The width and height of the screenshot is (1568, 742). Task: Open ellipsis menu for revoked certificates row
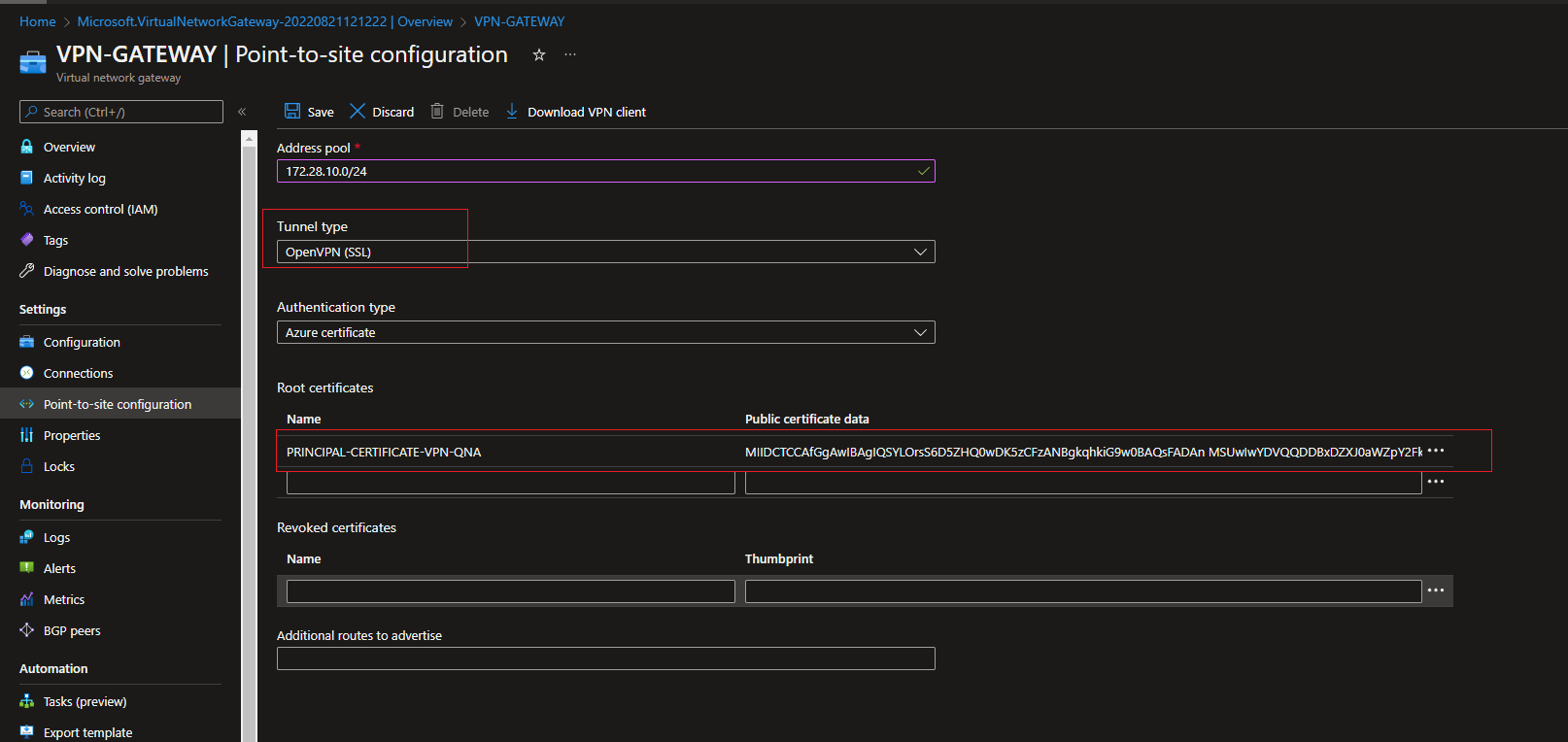1436,590
